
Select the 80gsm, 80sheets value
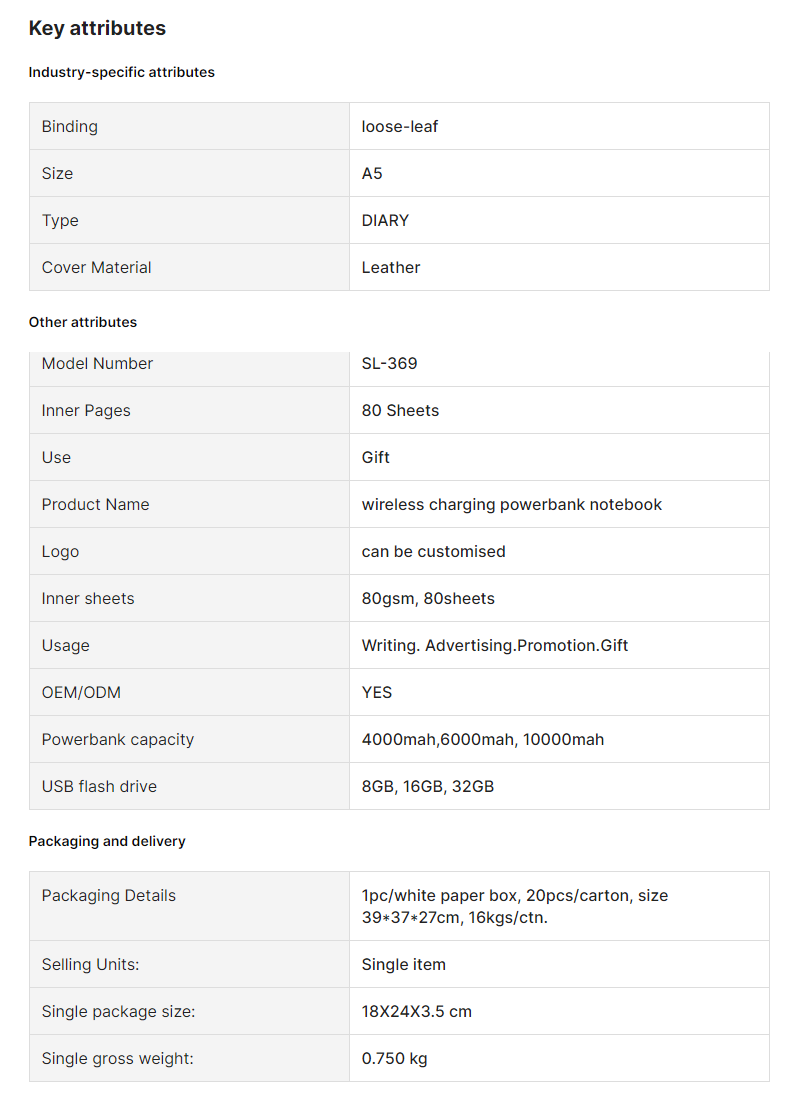428,599
